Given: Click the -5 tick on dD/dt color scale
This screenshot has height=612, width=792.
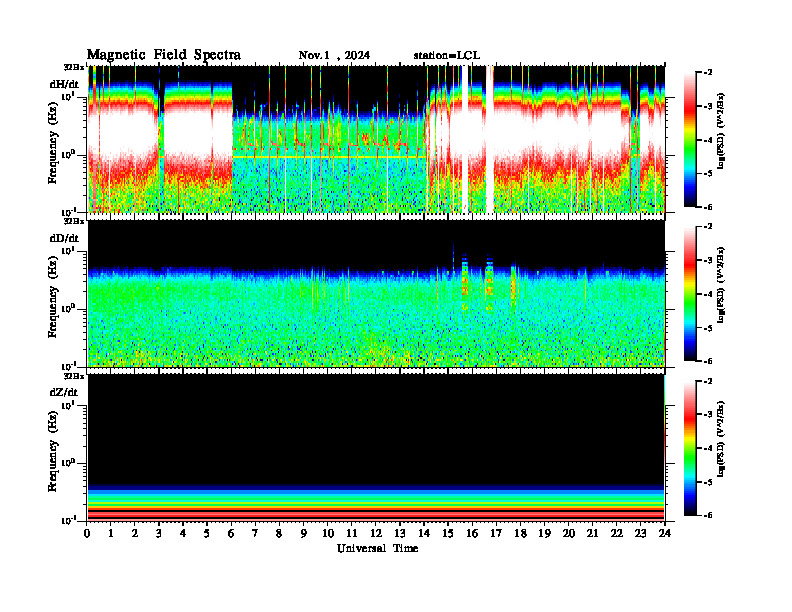Looking at the screenshot, I should 708,328.
